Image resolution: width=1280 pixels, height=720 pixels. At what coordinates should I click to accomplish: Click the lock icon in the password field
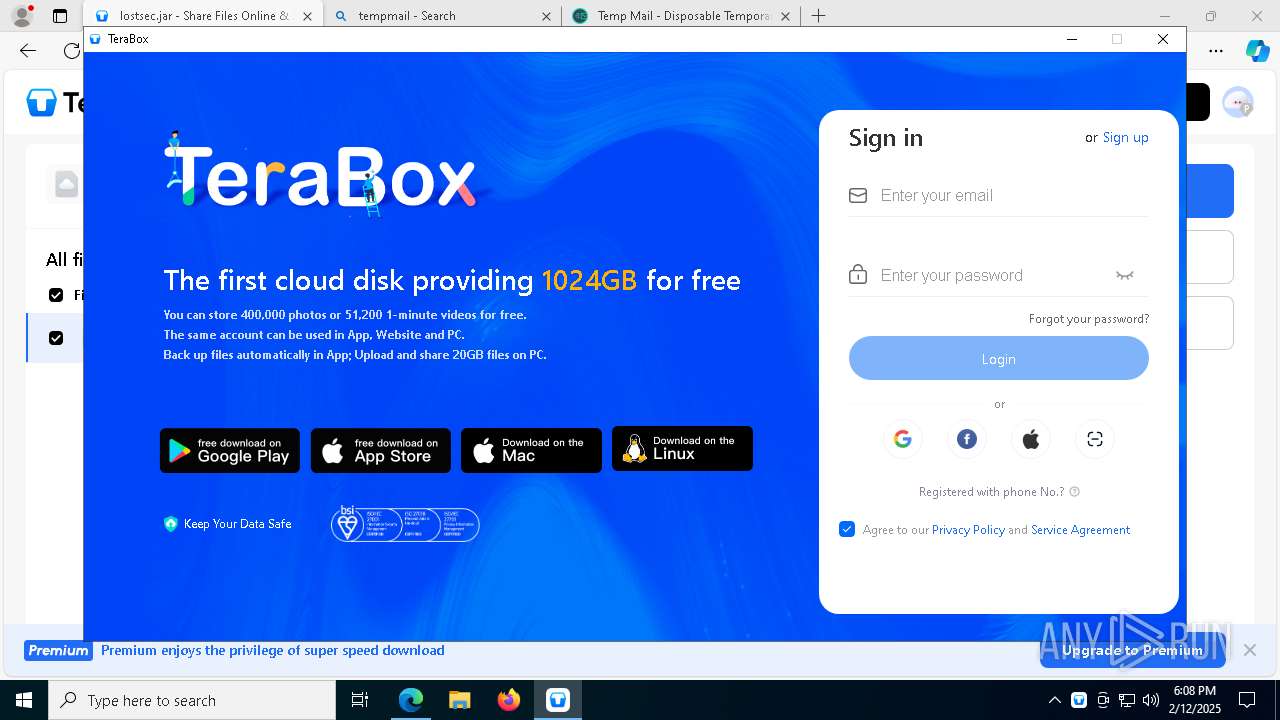[858, 274]
